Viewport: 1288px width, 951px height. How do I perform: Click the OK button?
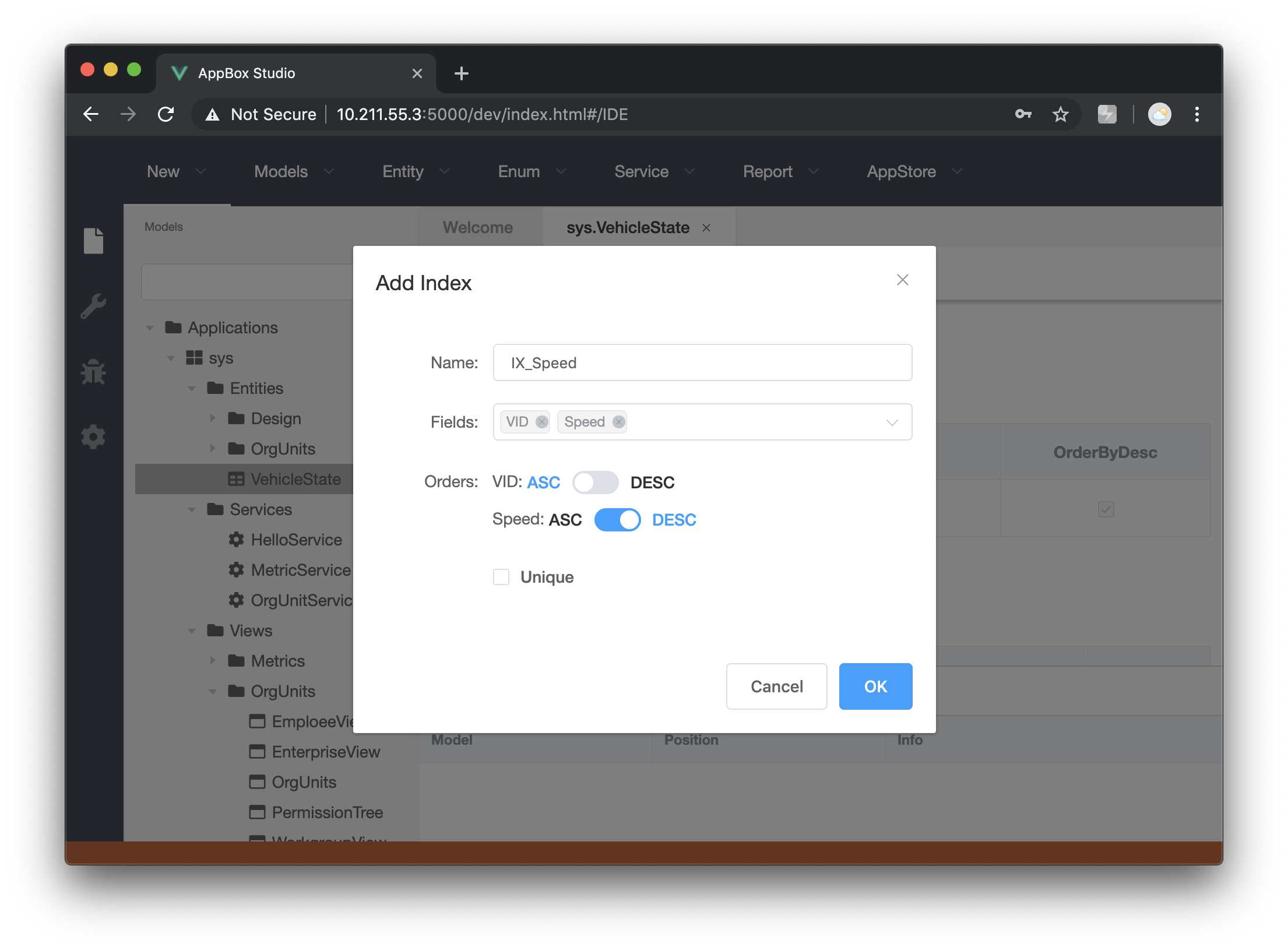[x=875, y=686]
